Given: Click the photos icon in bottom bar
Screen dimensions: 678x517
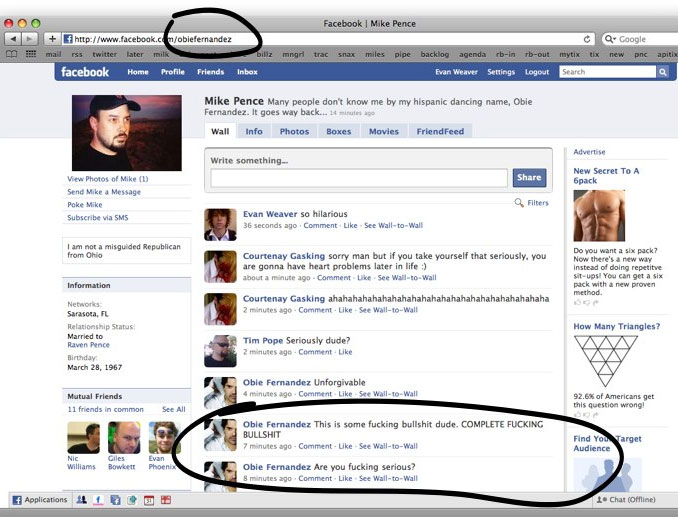Looking at the screenshot, I should coord(115,500).
